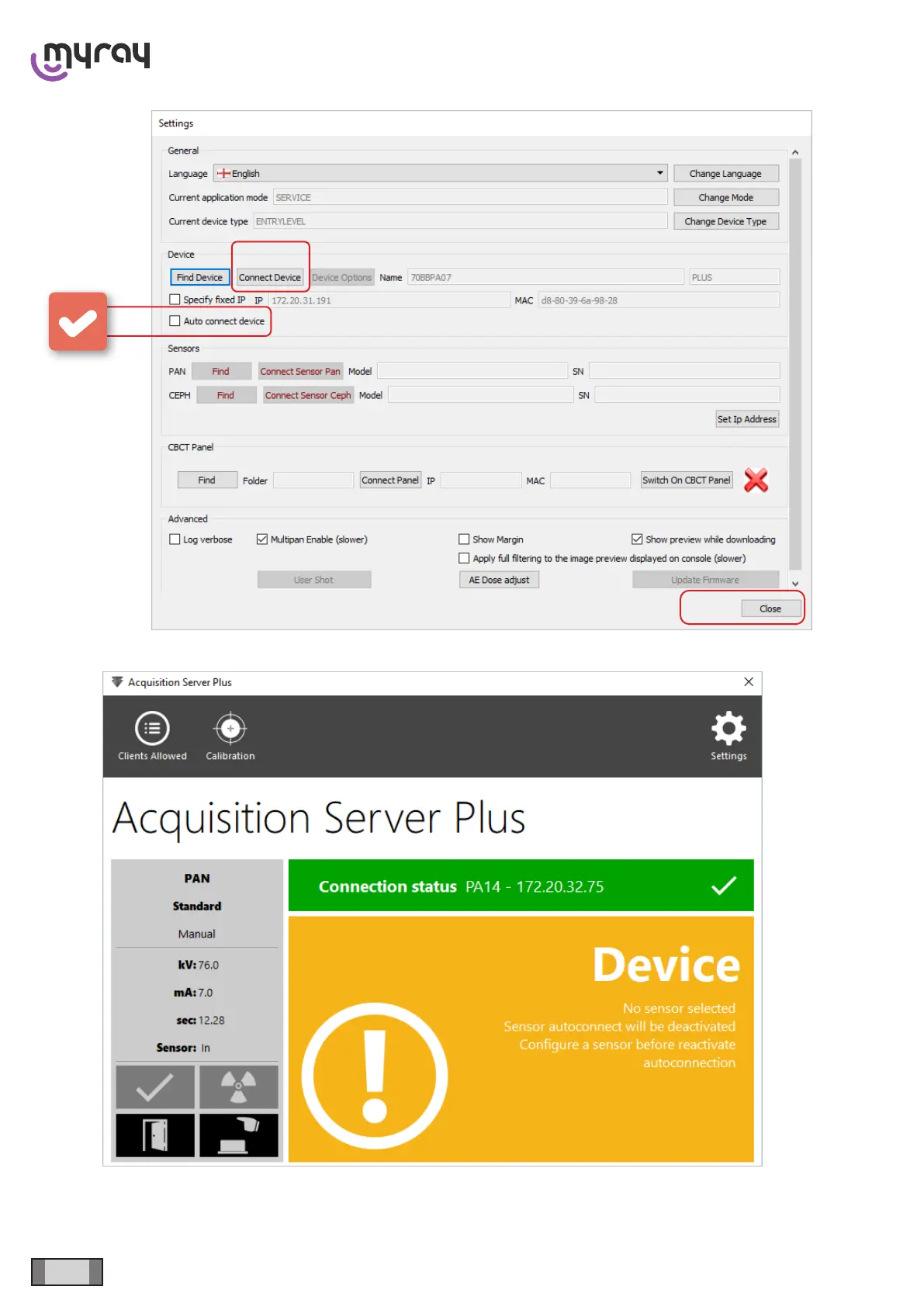Click Change Device Type button

[725, 221]
